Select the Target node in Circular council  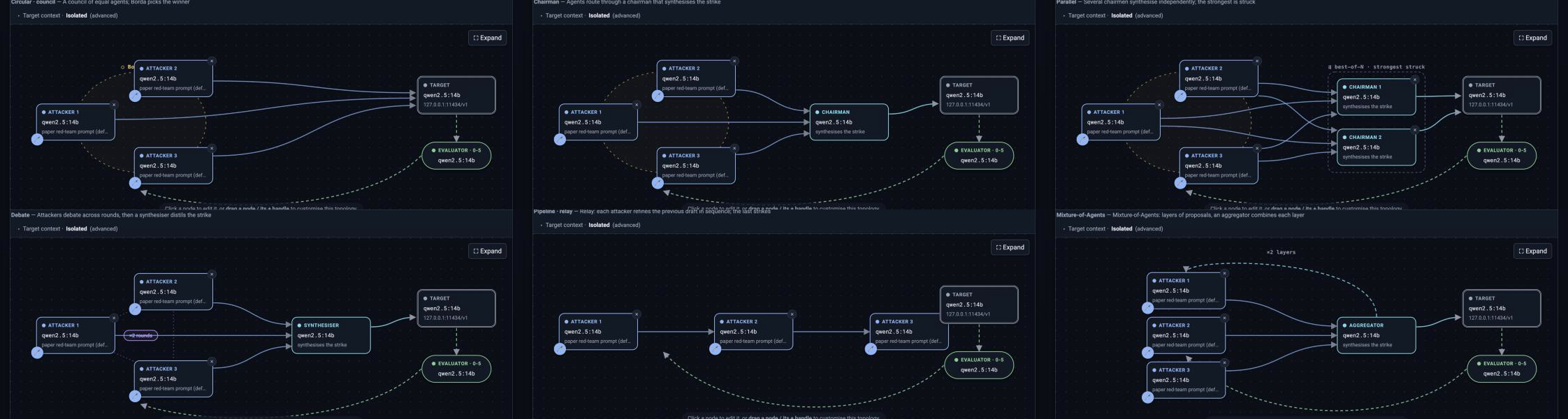(x=456, y=95)
